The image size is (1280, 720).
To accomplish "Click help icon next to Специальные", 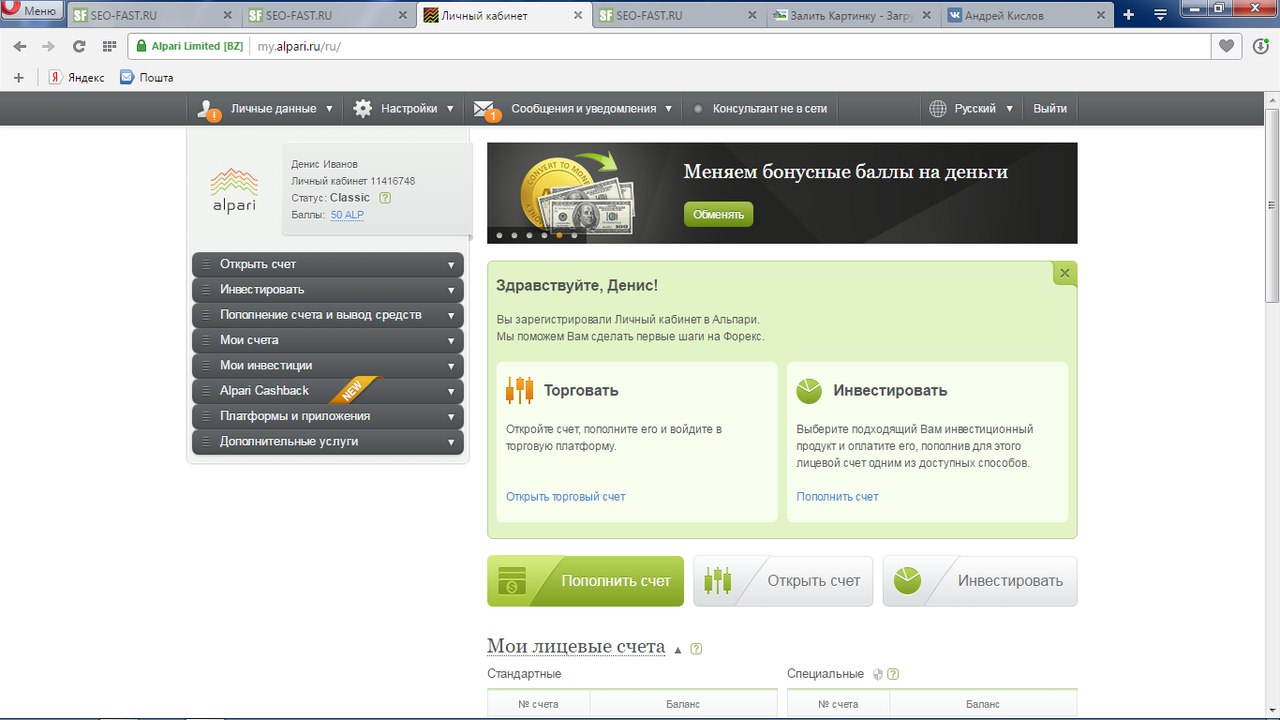I will pos(893,674).
